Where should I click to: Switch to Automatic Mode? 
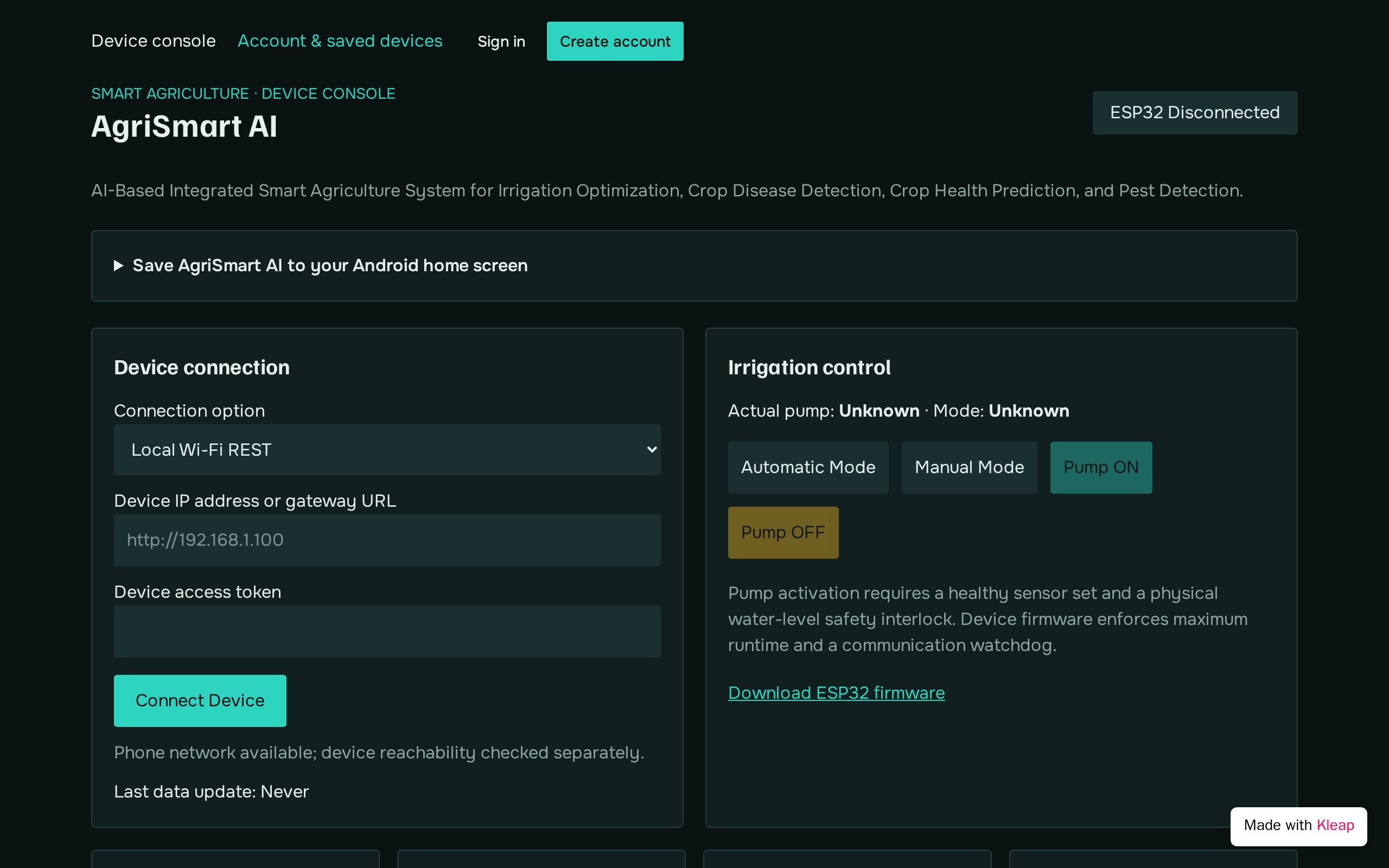click(x=808, y=467)
